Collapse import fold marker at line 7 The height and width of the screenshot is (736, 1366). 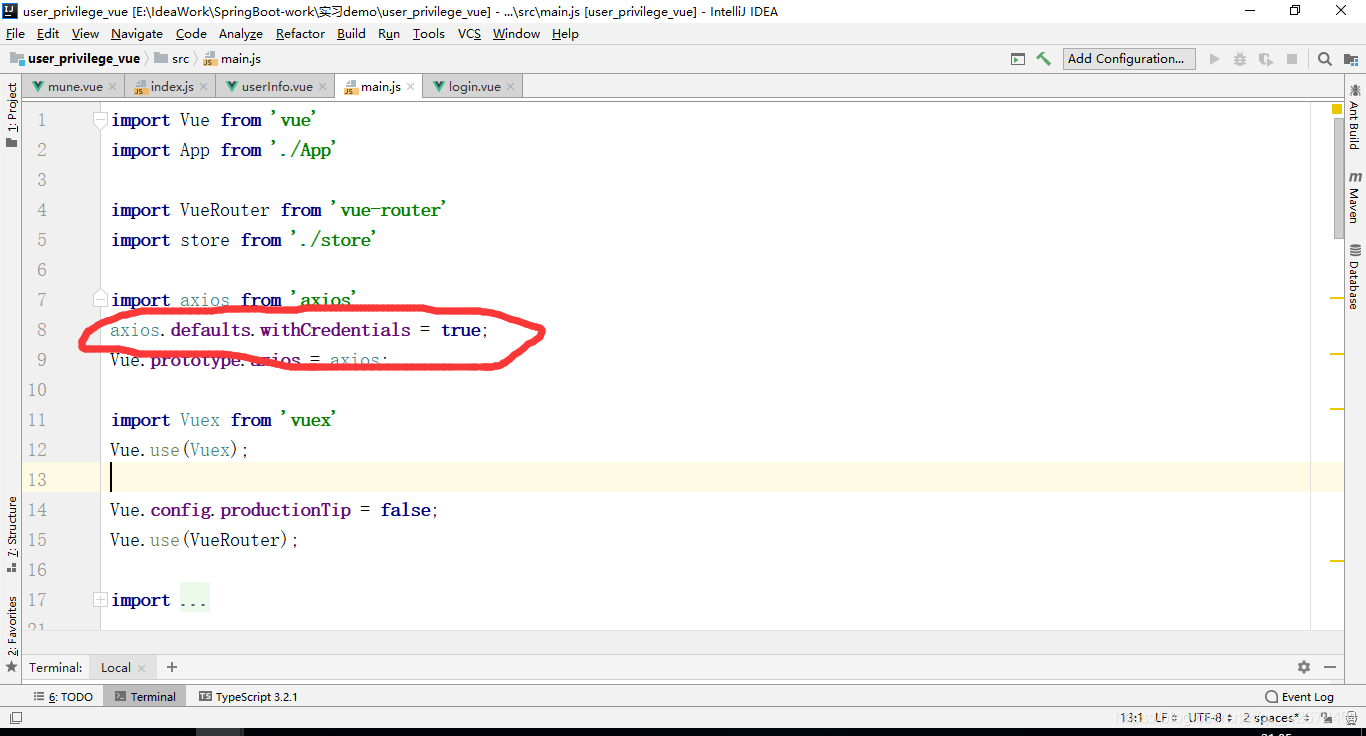(x=100, y=298)
